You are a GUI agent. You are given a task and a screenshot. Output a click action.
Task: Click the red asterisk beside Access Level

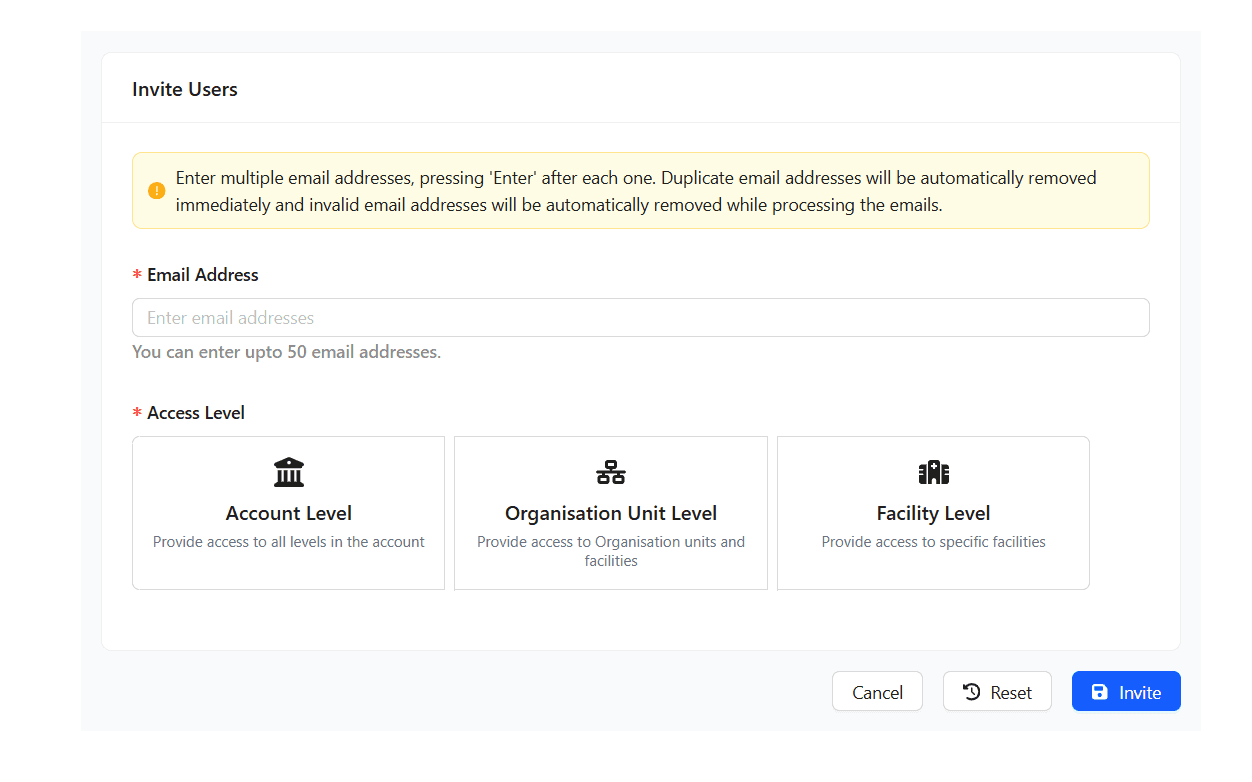pos(136,412)
